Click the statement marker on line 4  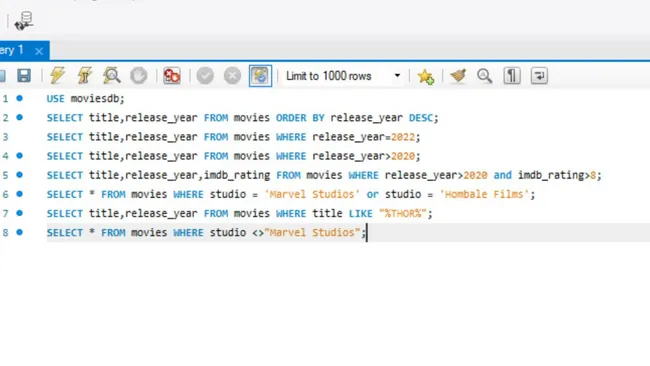[19, 155]
